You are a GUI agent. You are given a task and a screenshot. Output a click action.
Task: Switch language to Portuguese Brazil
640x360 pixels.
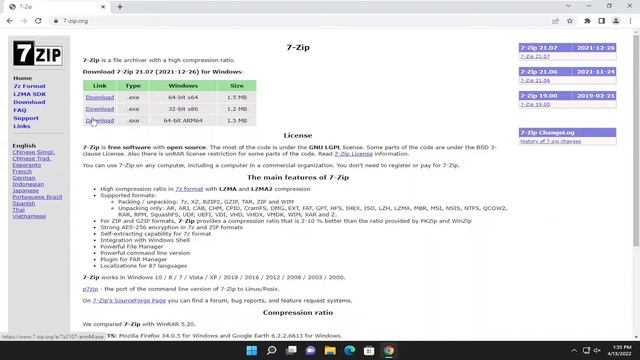pyautogui.click(x=37, y=197)
